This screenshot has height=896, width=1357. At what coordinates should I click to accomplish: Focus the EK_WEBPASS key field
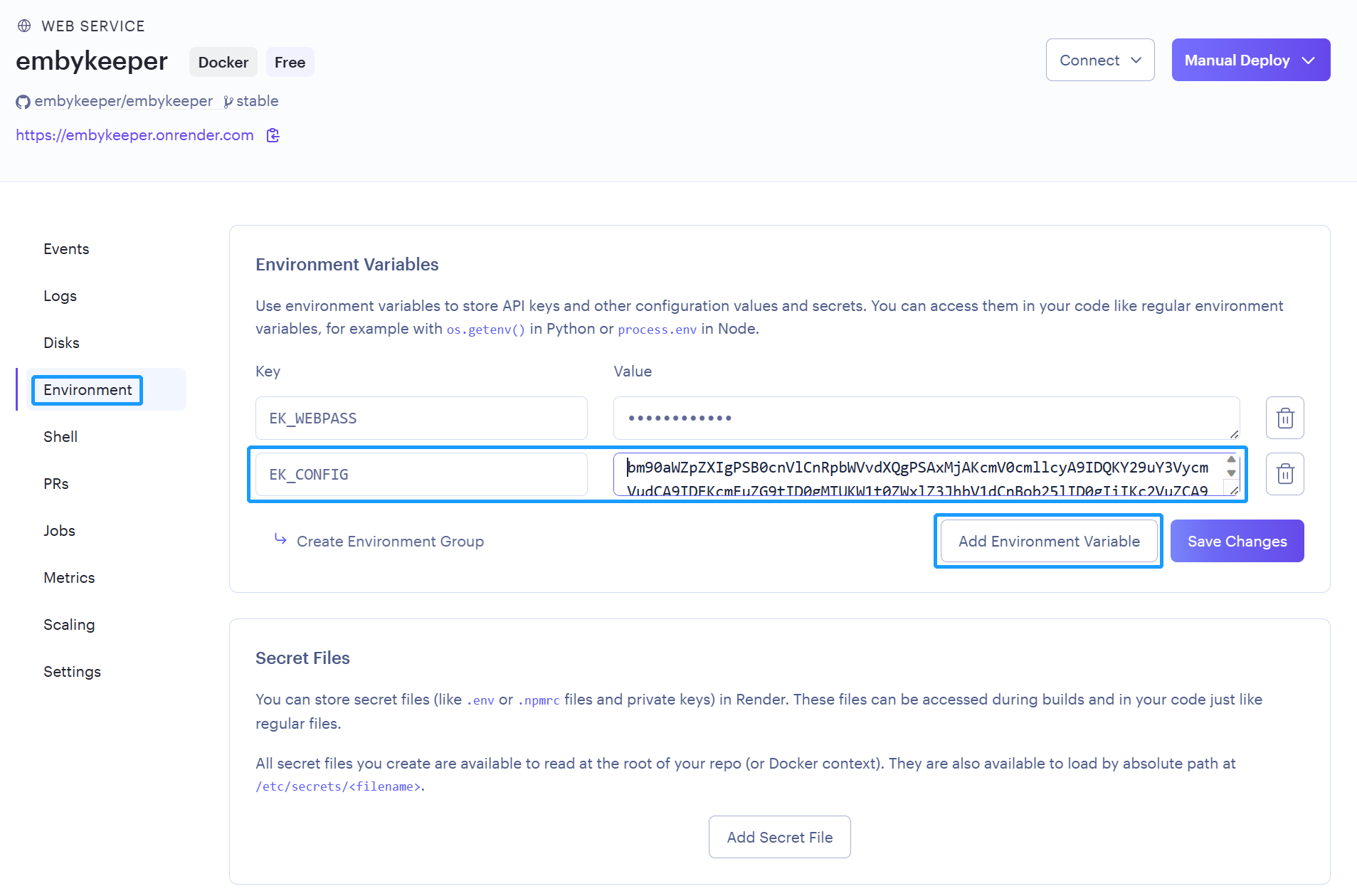[421, 418]
